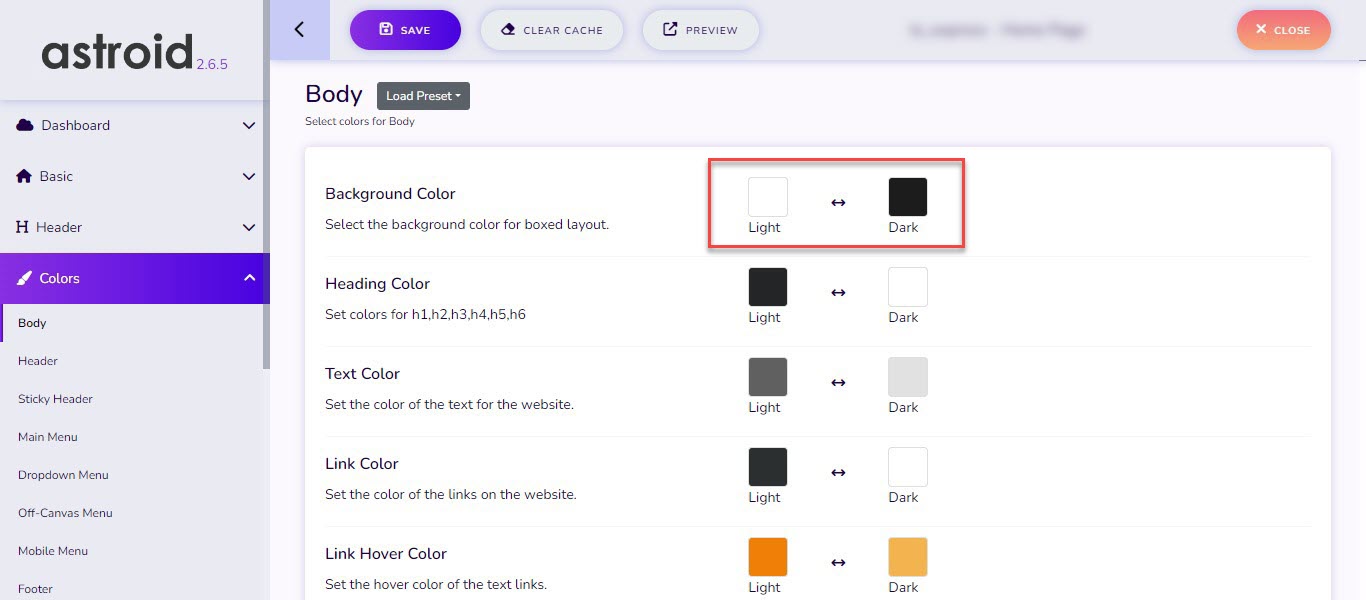Pick Background Color dark swatch
The width and height of the screenshot is (1366, 600).
click(908, 197)
